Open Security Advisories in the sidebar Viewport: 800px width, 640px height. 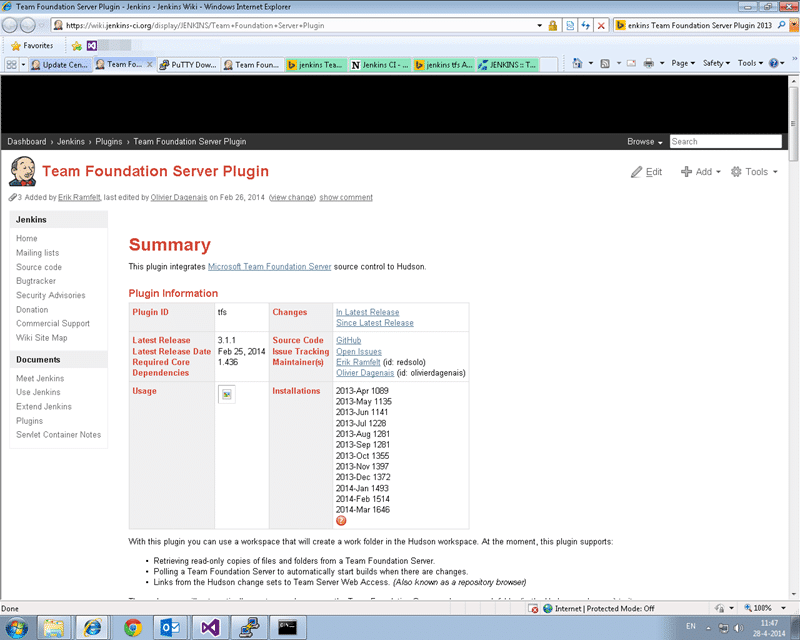pyautogui.click(x=51, y=295)
